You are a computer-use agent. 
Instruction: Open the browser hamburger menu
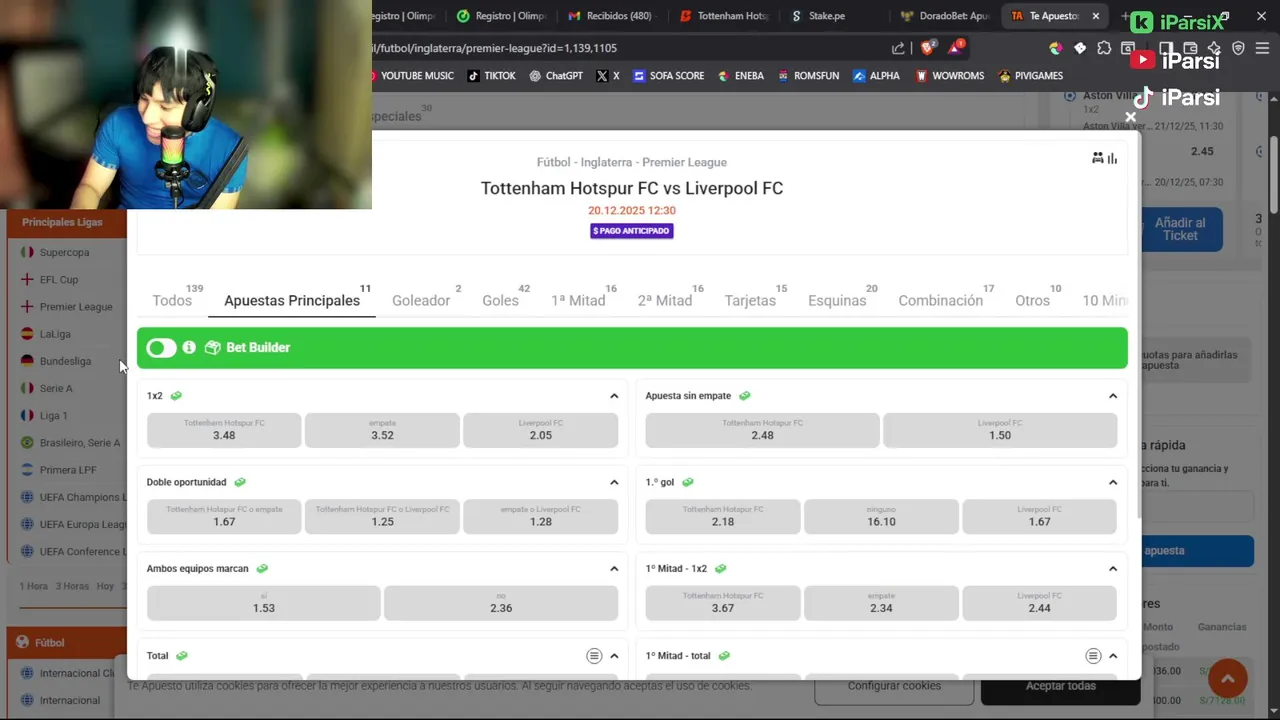(x=1262, y=48)
